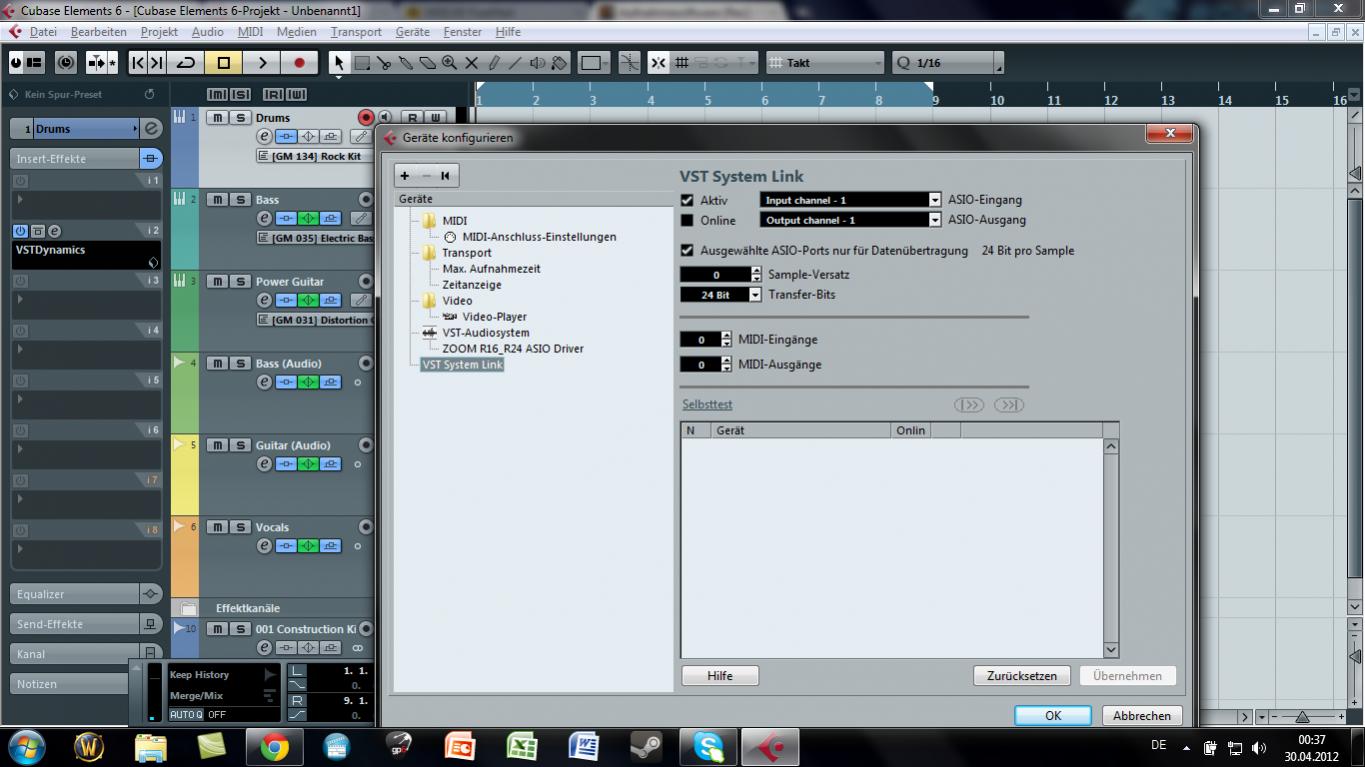The height and width of the screenshot is (767, 1365).
Task: Solo the Vocals track
Action: pos(240,527)
